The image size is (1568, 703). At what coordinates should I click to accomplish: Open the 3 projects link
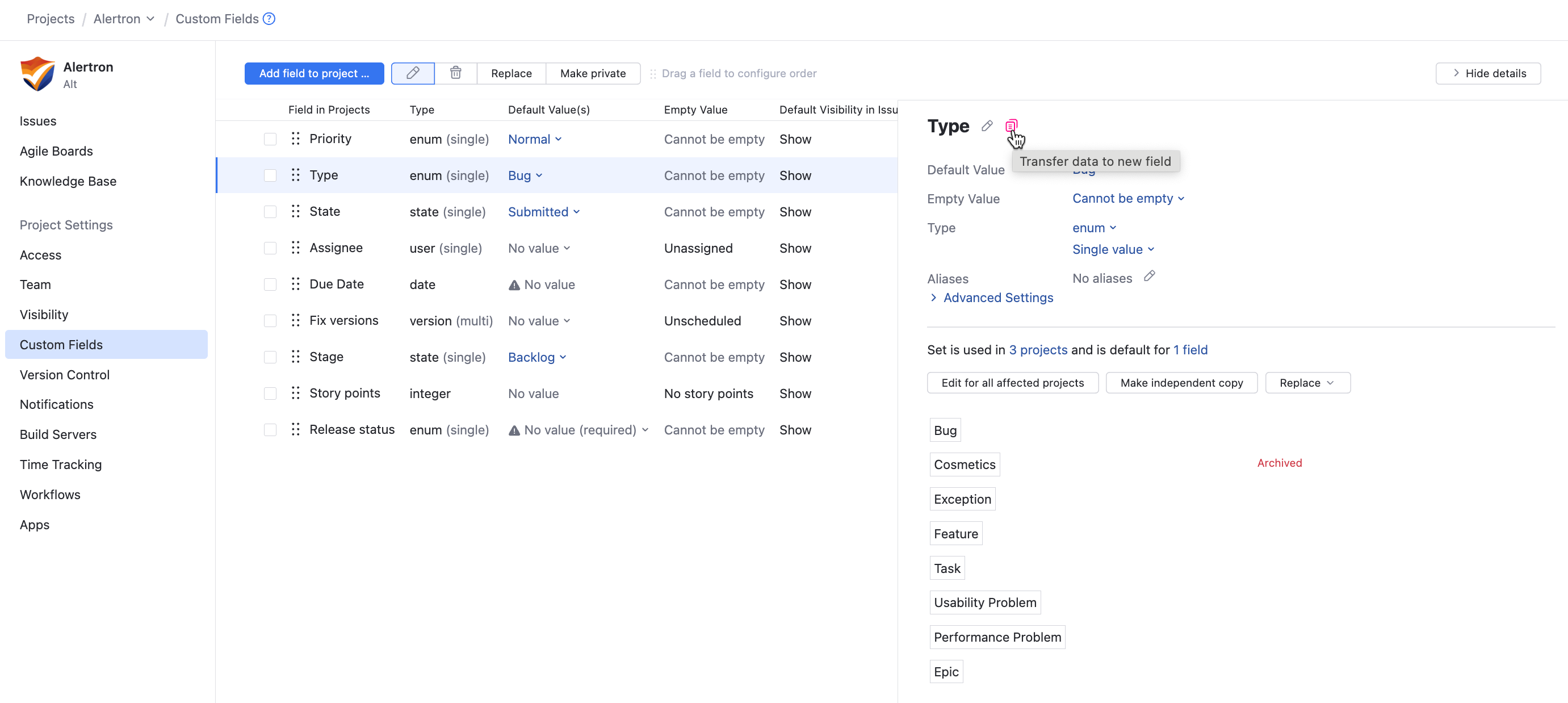(1038, 350)
